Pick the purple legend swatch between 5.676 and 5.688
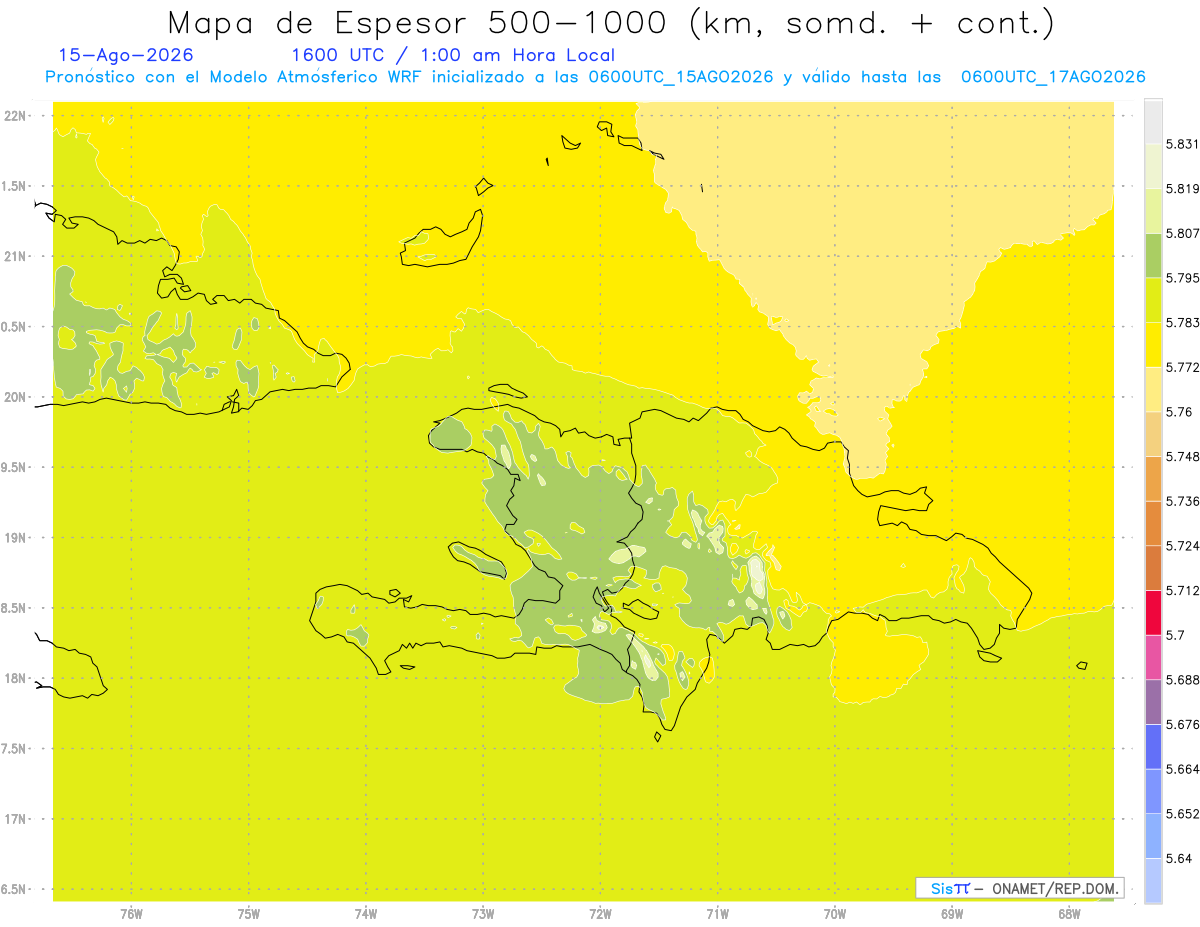This screenshot has width=1200, height=927. click(x=1153, y=702)
